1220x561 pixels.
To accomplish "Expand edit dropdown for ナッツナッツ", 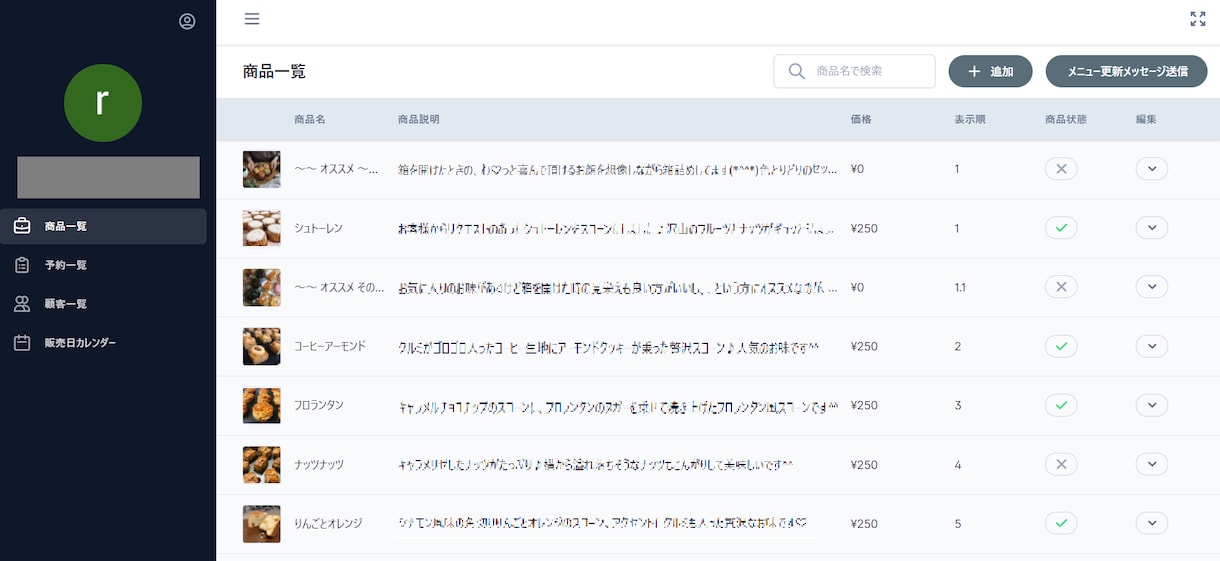I will pos(1152,464).
